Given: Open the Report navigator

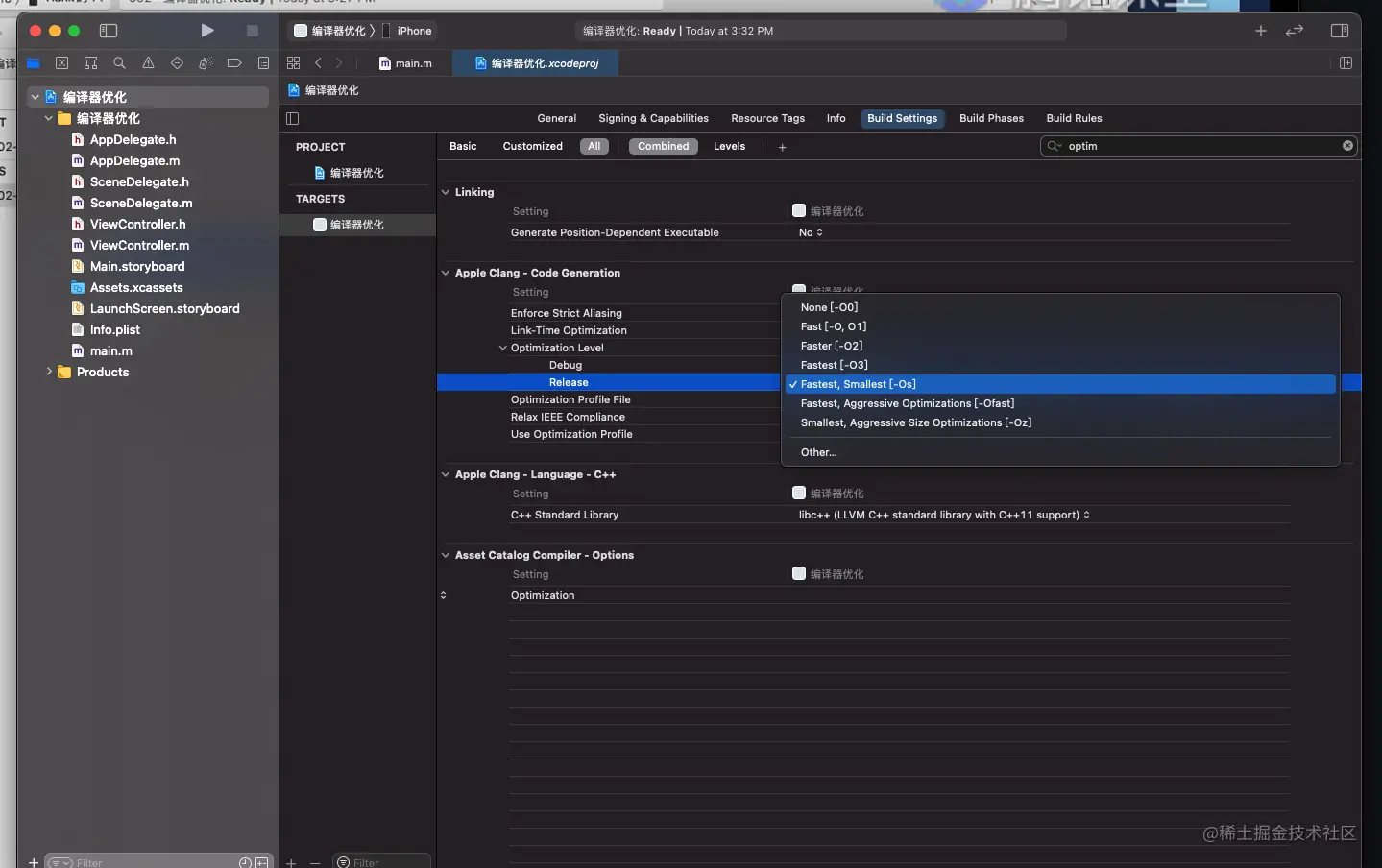Looking at the screenshot, I should [263, 63].
